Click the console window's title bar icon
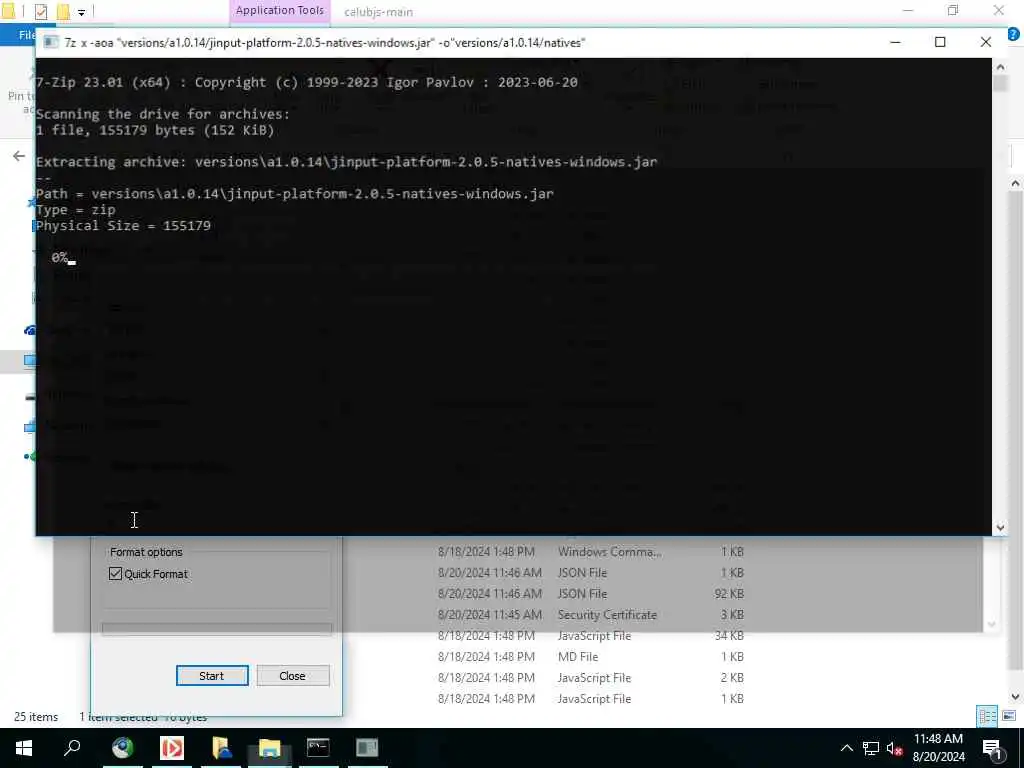The image size is (1024, 768). [x=51, y=42]
